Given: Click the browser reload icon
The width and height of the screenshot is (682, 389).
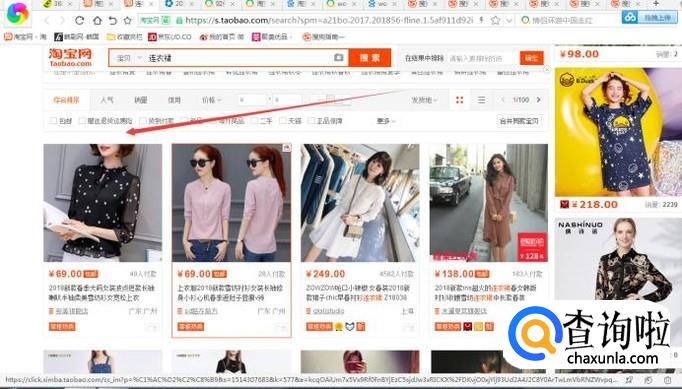Looking at the screenshot, I should 79,20.
